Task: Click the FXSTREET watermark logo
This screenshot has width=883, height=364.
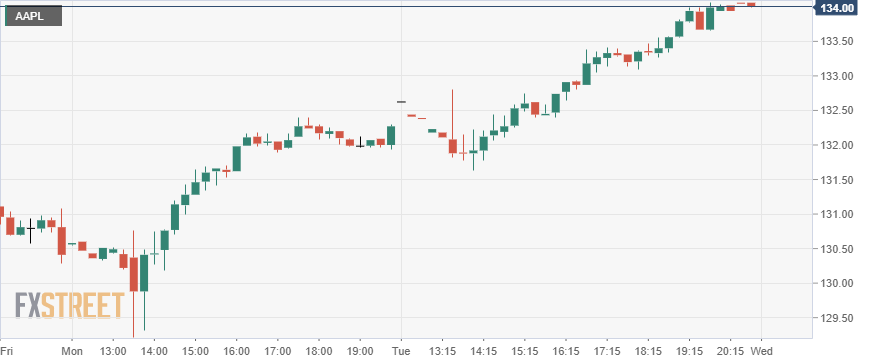Action: coord(69,305)
